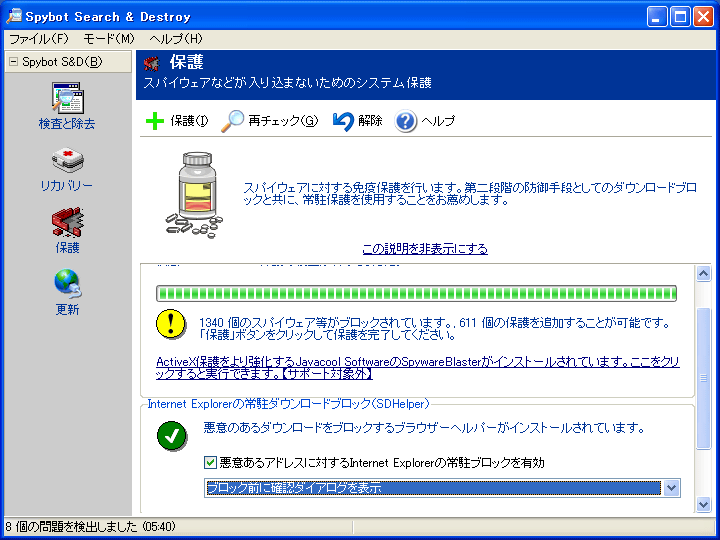Click the 更新 sidebar label
Image resolution: width=720 pixels, height=540 pixels.
67,309
